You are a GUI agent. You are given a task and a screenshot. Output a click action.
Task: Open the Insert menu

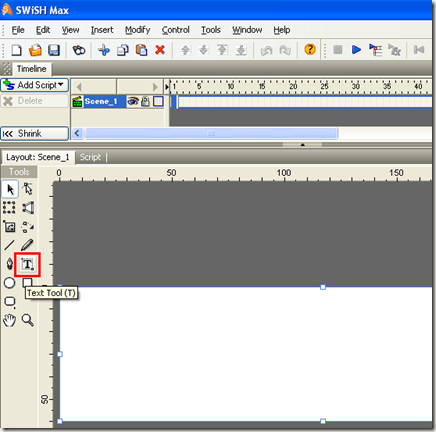click(x=102, y=30)
